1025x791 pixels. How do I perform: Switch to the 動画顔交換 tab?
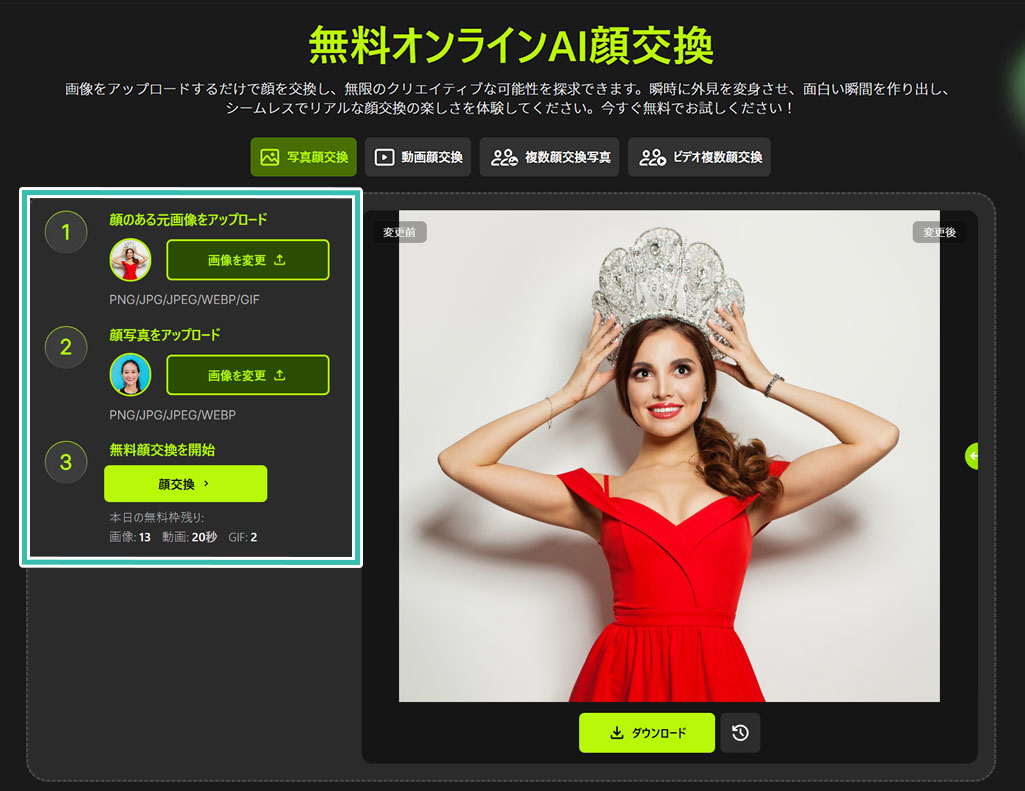pos(417,157)
